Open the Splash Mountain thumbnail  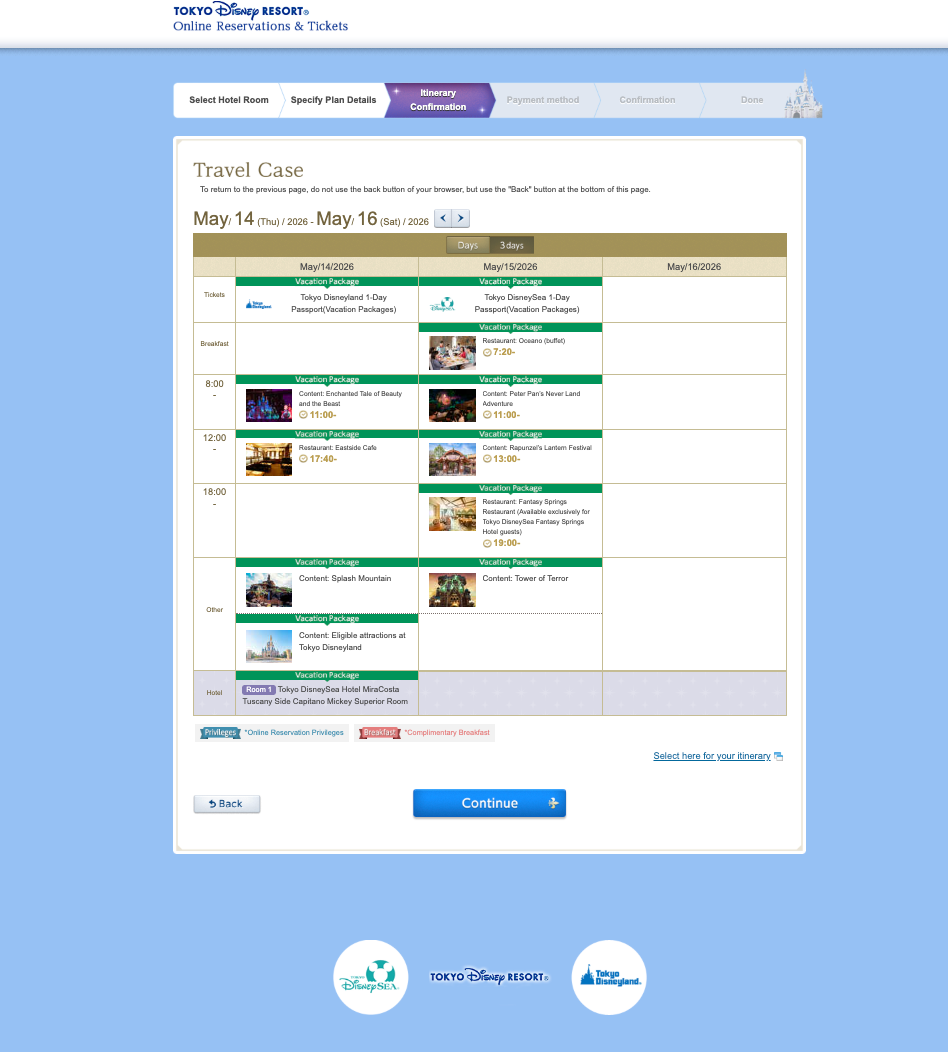point(268,590)
